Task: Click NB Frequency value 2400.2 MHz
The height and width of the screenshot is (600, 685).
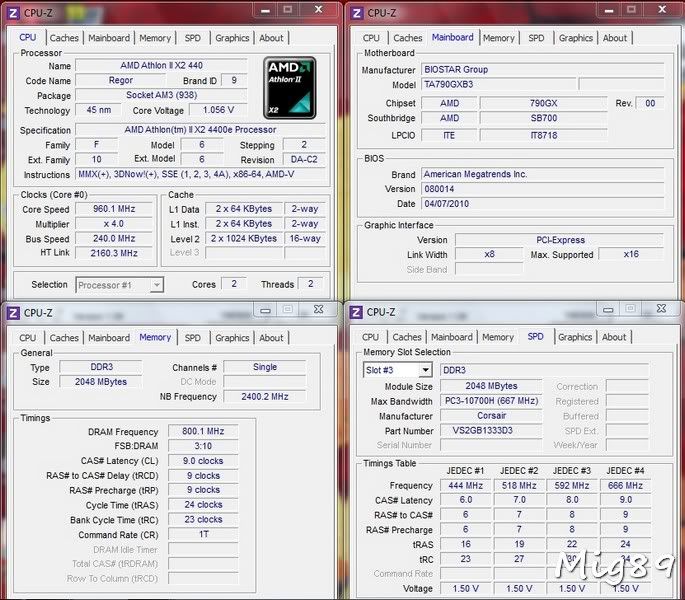Action: pos(265,396)
